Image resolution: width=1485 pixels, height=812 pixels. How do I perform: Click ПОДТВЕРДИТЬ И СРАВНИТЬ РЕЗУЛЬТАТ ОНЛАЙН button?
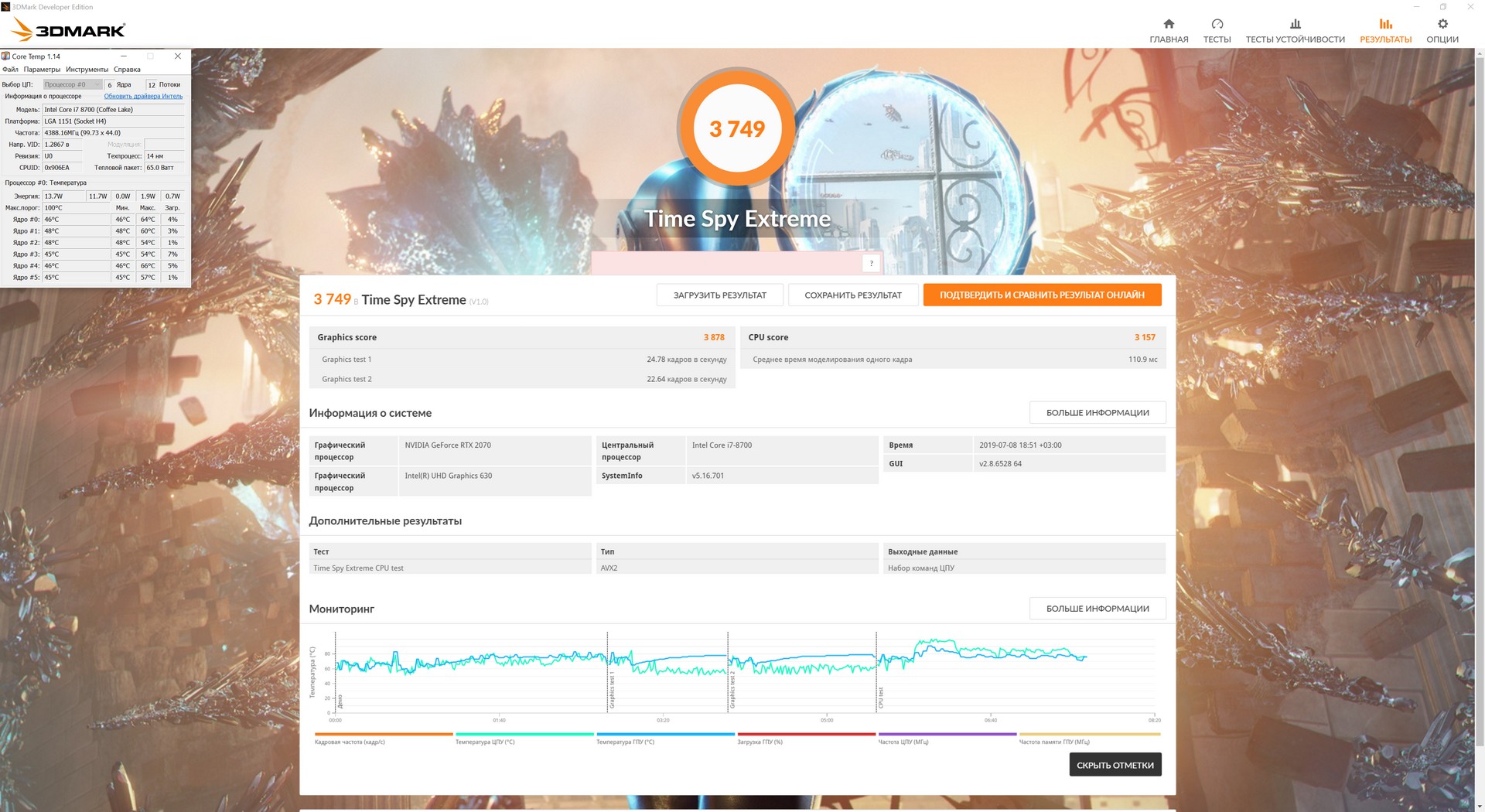(x=1042, y=295)
